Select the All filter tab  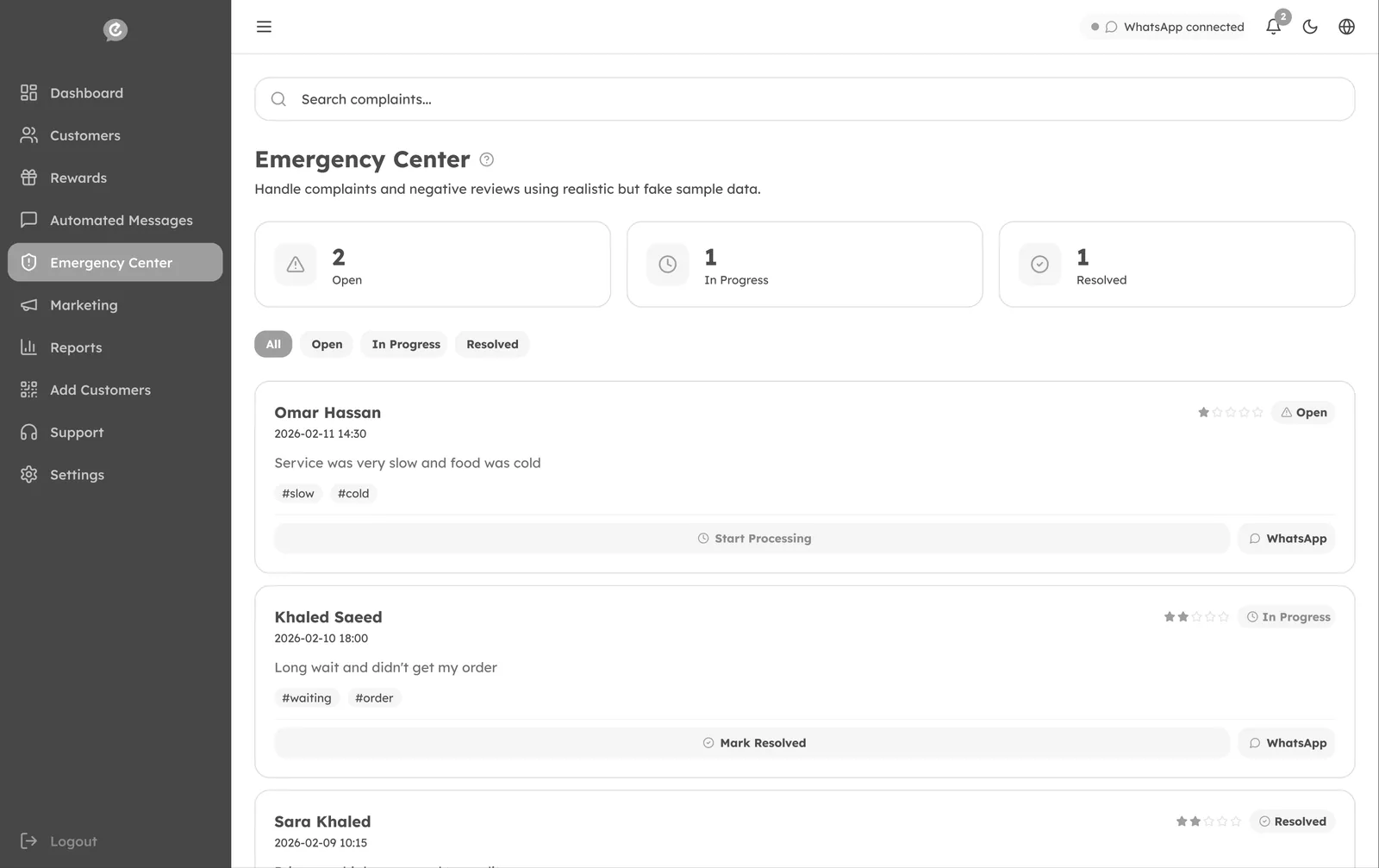273,344
